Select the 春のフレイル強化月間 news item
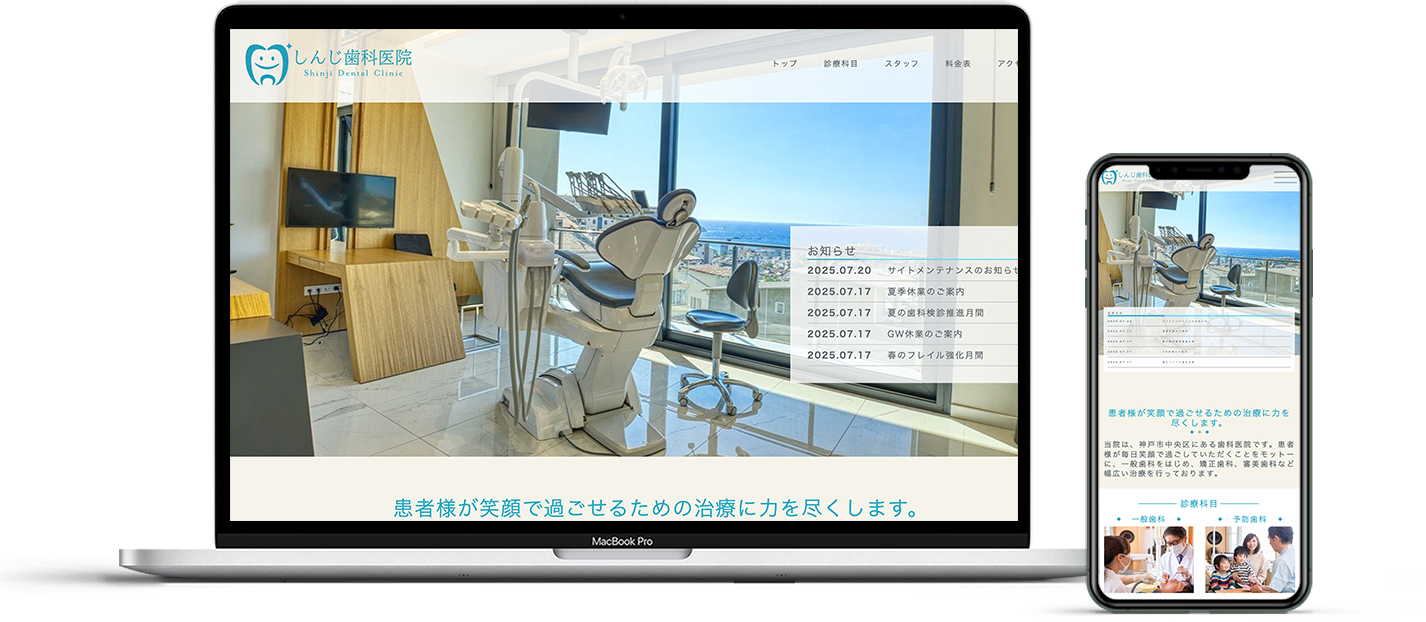The image size is (1426, 622). click(934, 355)
